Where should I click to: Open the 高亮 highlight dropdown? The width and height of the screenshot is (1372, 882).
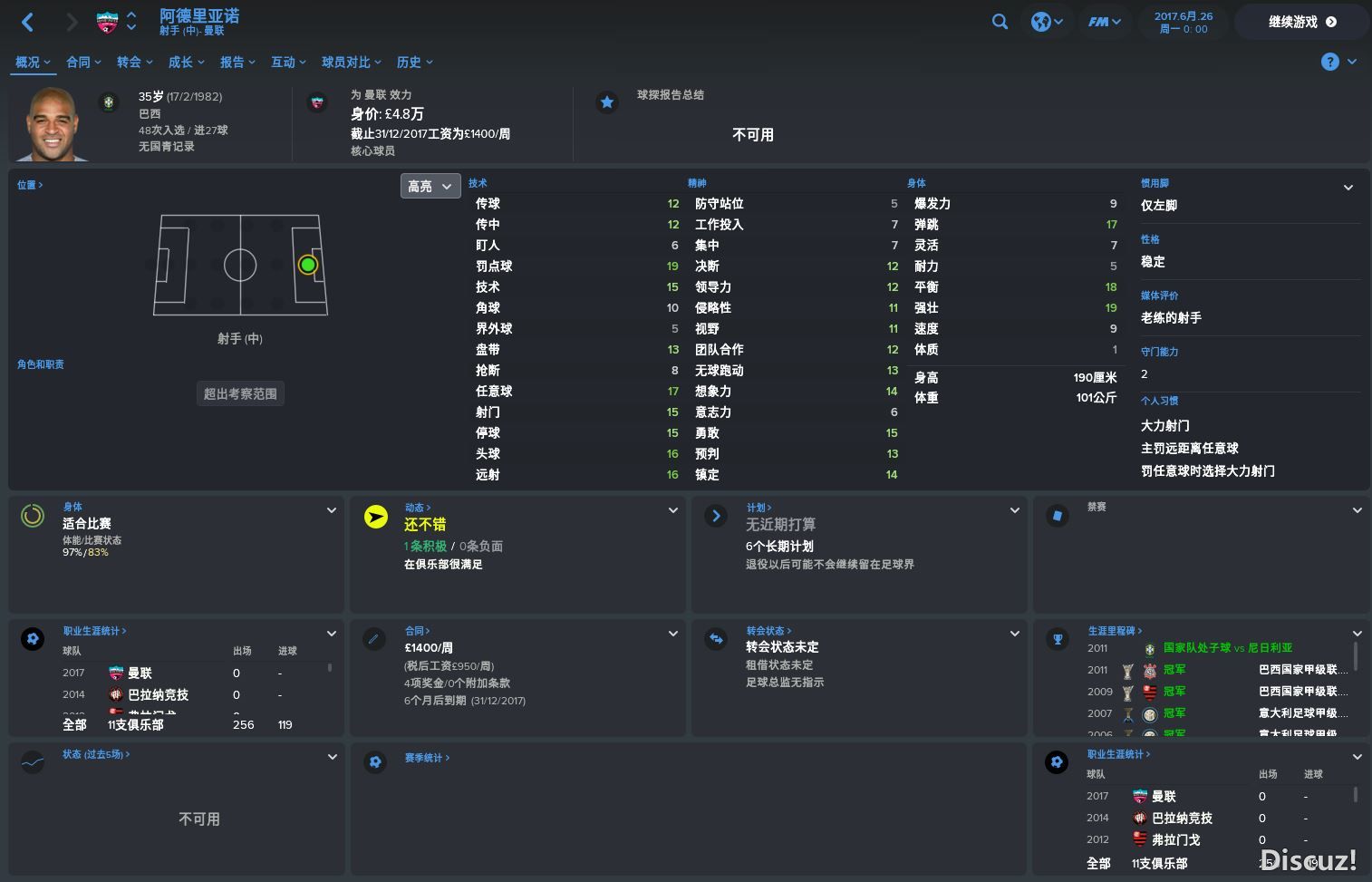(x=430, y=186)
